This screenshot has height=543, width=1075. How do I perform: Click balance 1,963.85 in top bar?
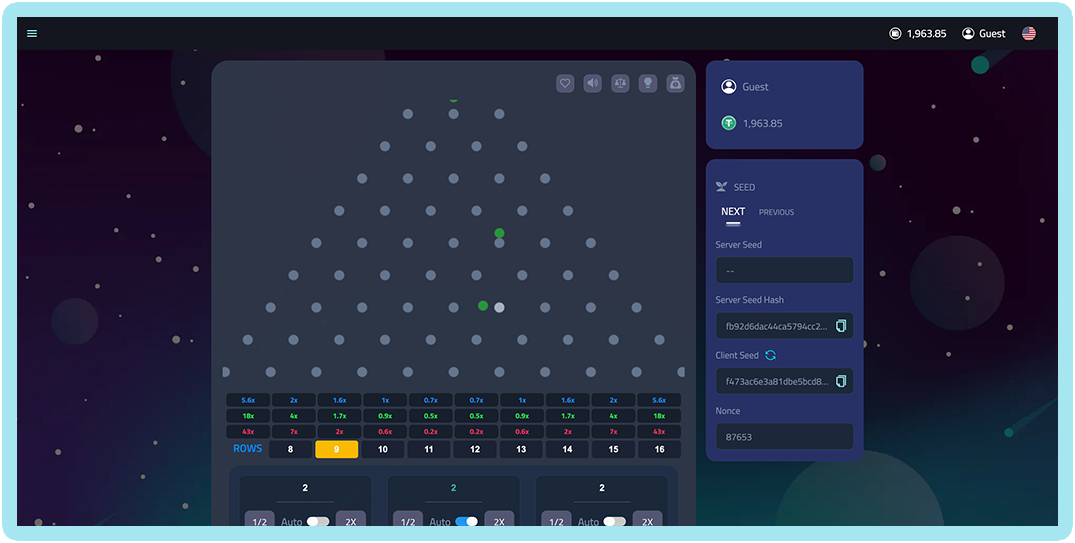(926, 34)
